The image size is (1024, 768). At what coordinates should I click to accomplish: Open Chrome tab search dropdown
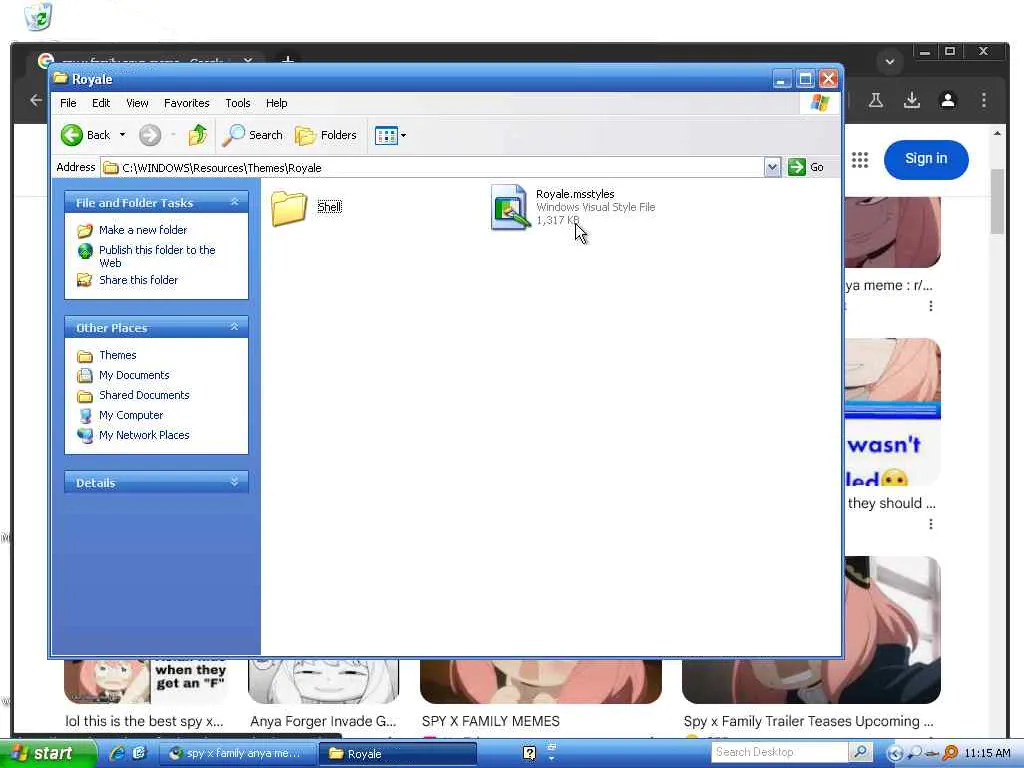point(889,62)
